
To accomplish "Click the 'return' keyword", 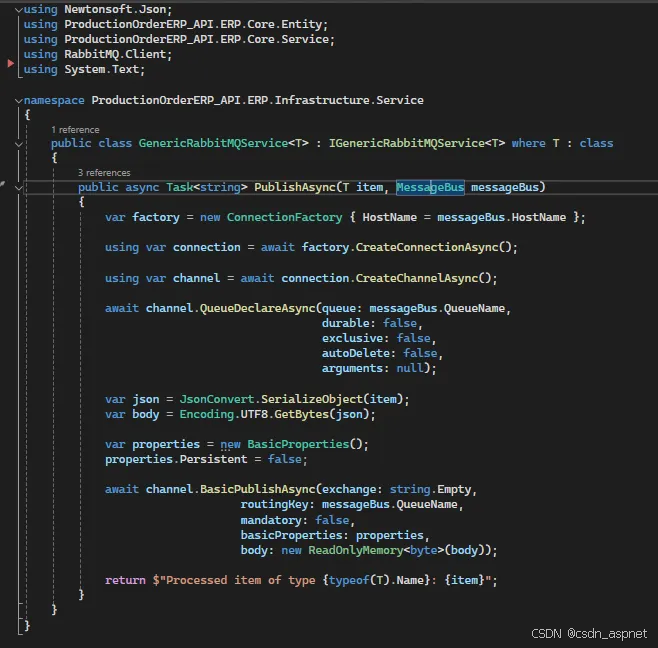I will click(125, 580).
